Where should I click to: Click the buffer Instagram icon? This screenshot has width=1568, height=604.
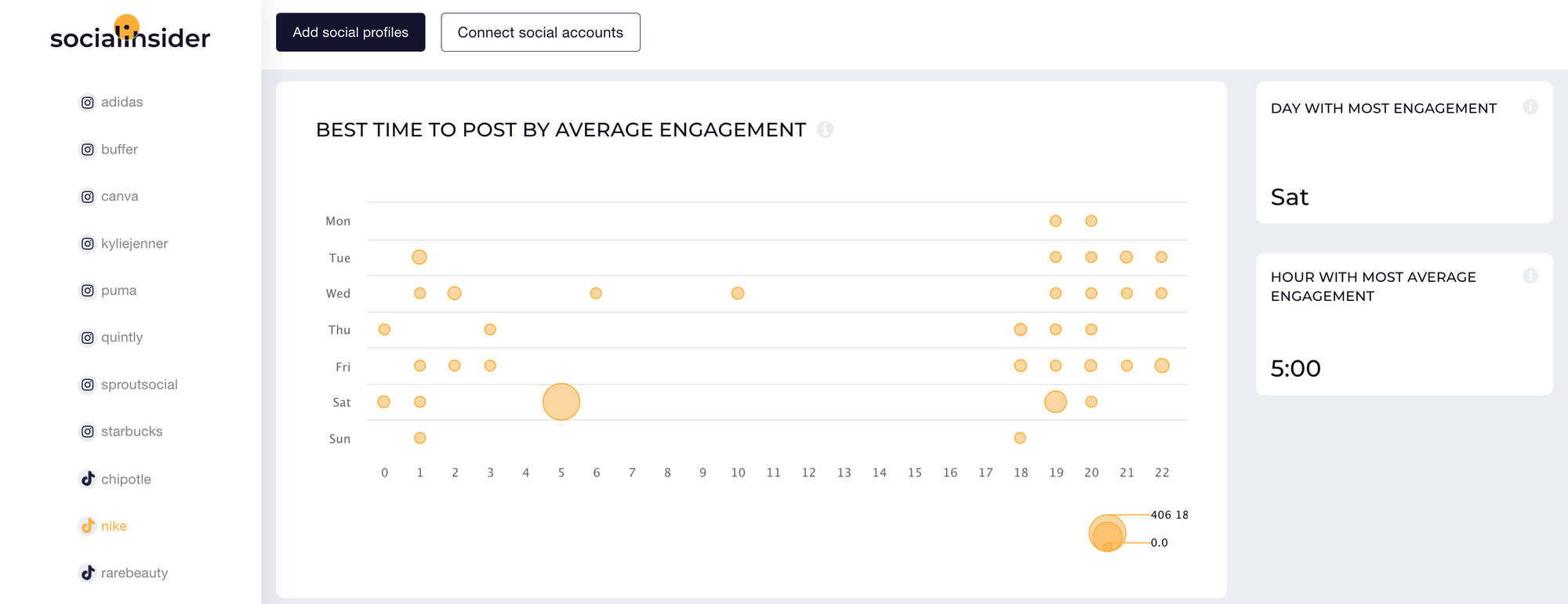pyautogui.click(x=88, y=150)
